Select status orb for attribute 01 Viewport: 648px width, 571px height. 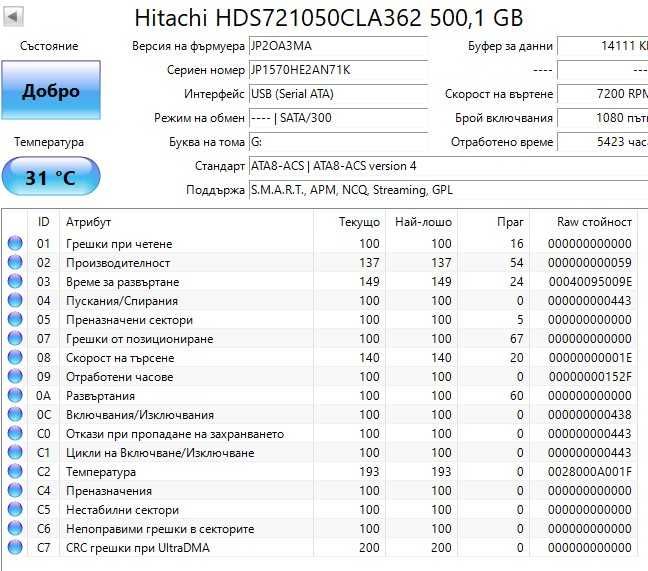click(15, 243)
